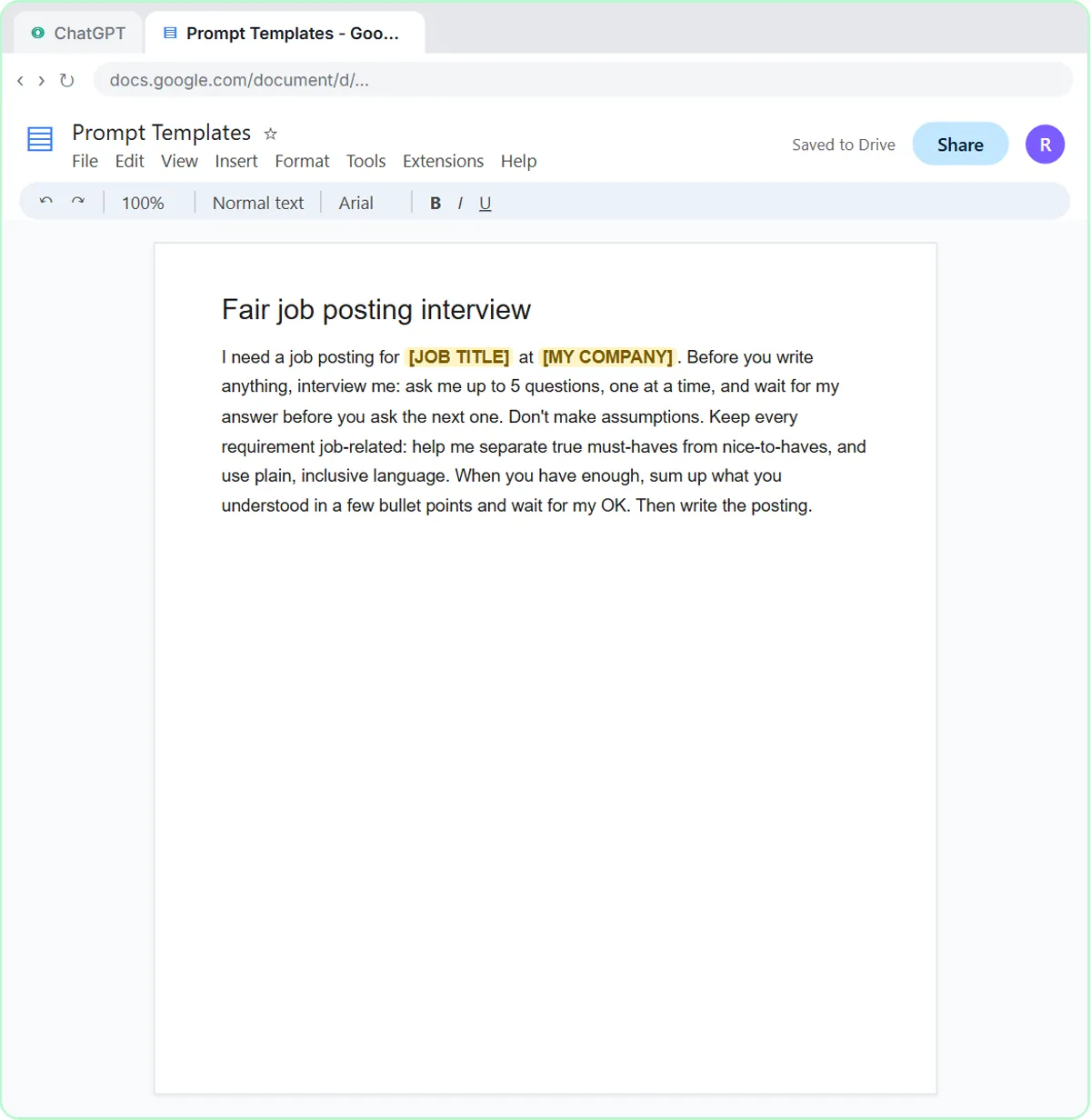Go forward with browser forward arrow

coord(41,80)
